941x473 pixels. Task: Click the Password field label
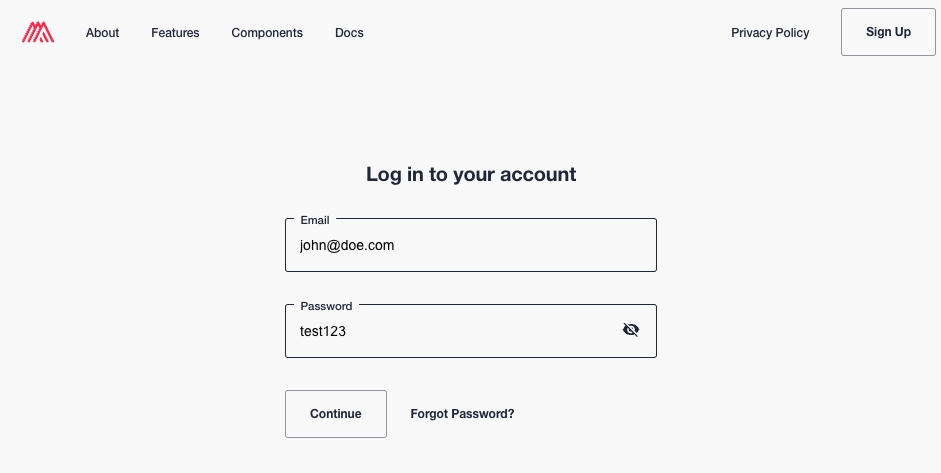click(x=326, y=306)
